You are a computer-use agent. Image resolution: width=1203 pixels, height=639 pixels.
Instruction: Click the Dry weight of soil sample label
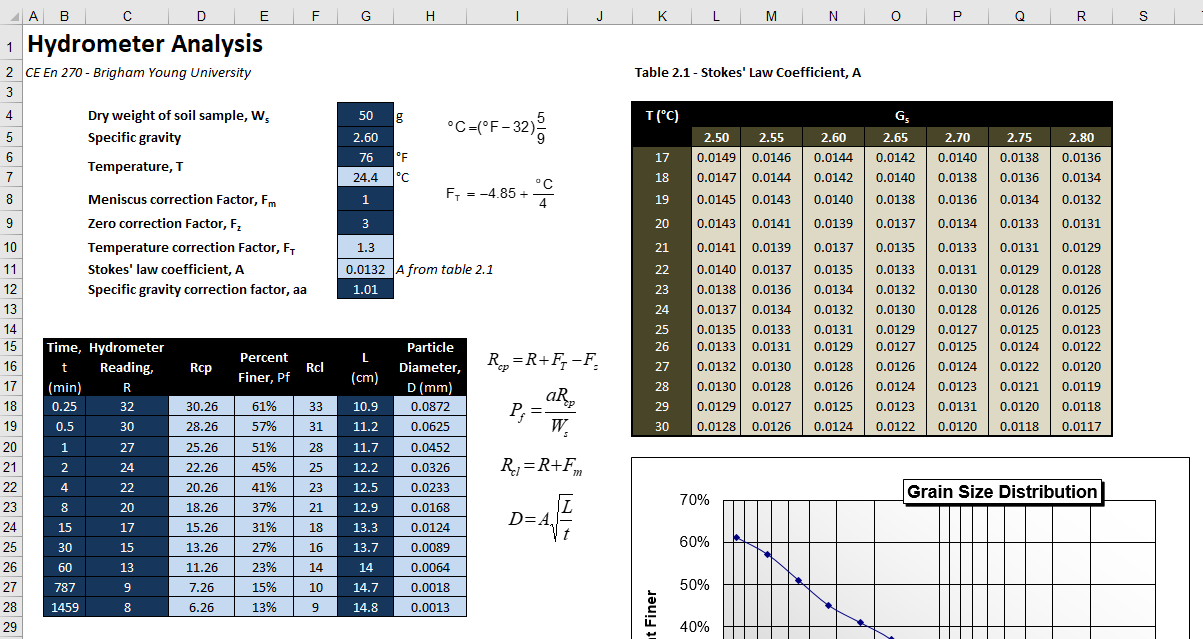[x=178, y=116]
